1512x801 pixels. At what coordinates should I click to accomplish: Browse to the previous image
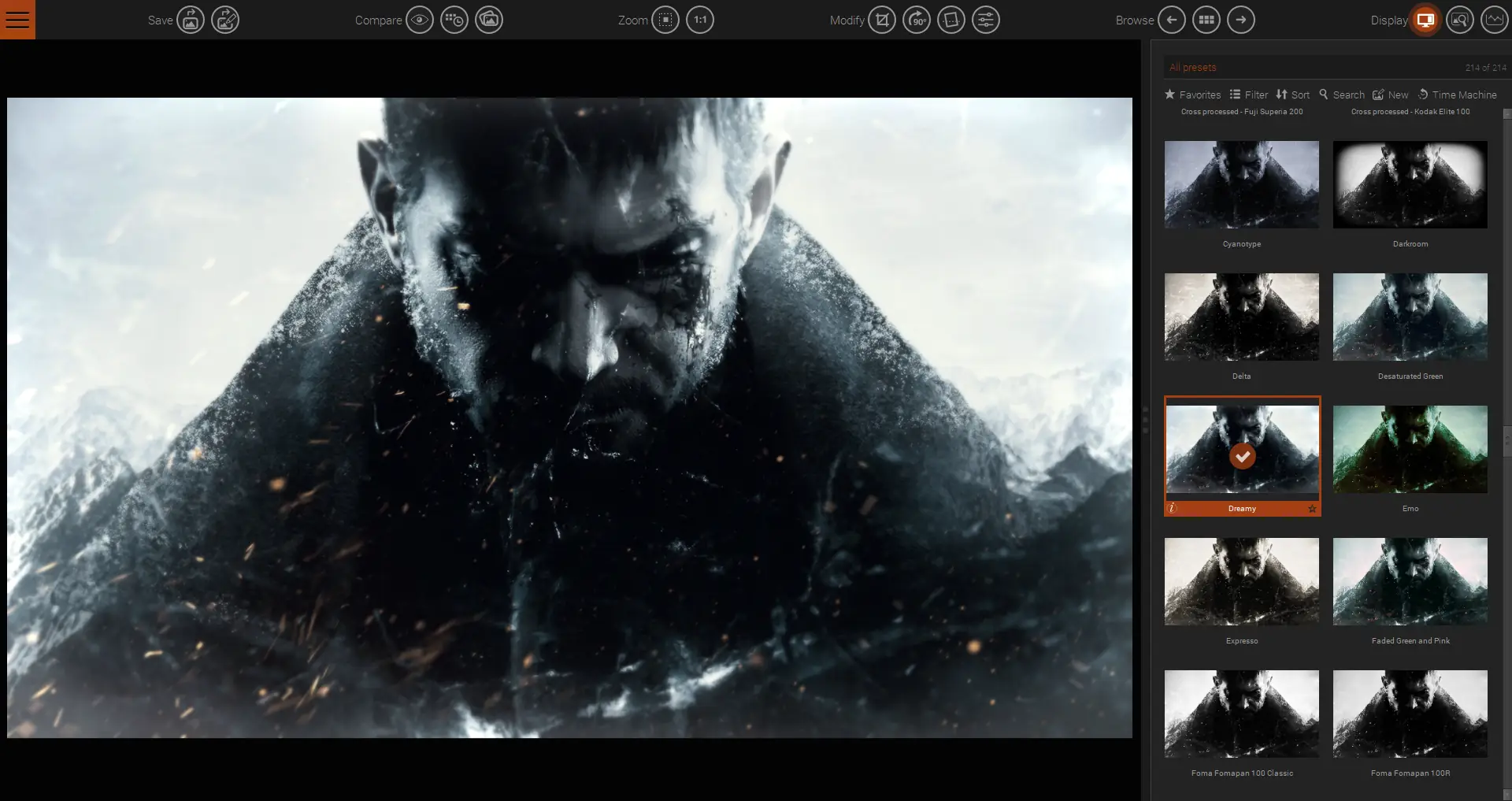(x=1172, y=20)
